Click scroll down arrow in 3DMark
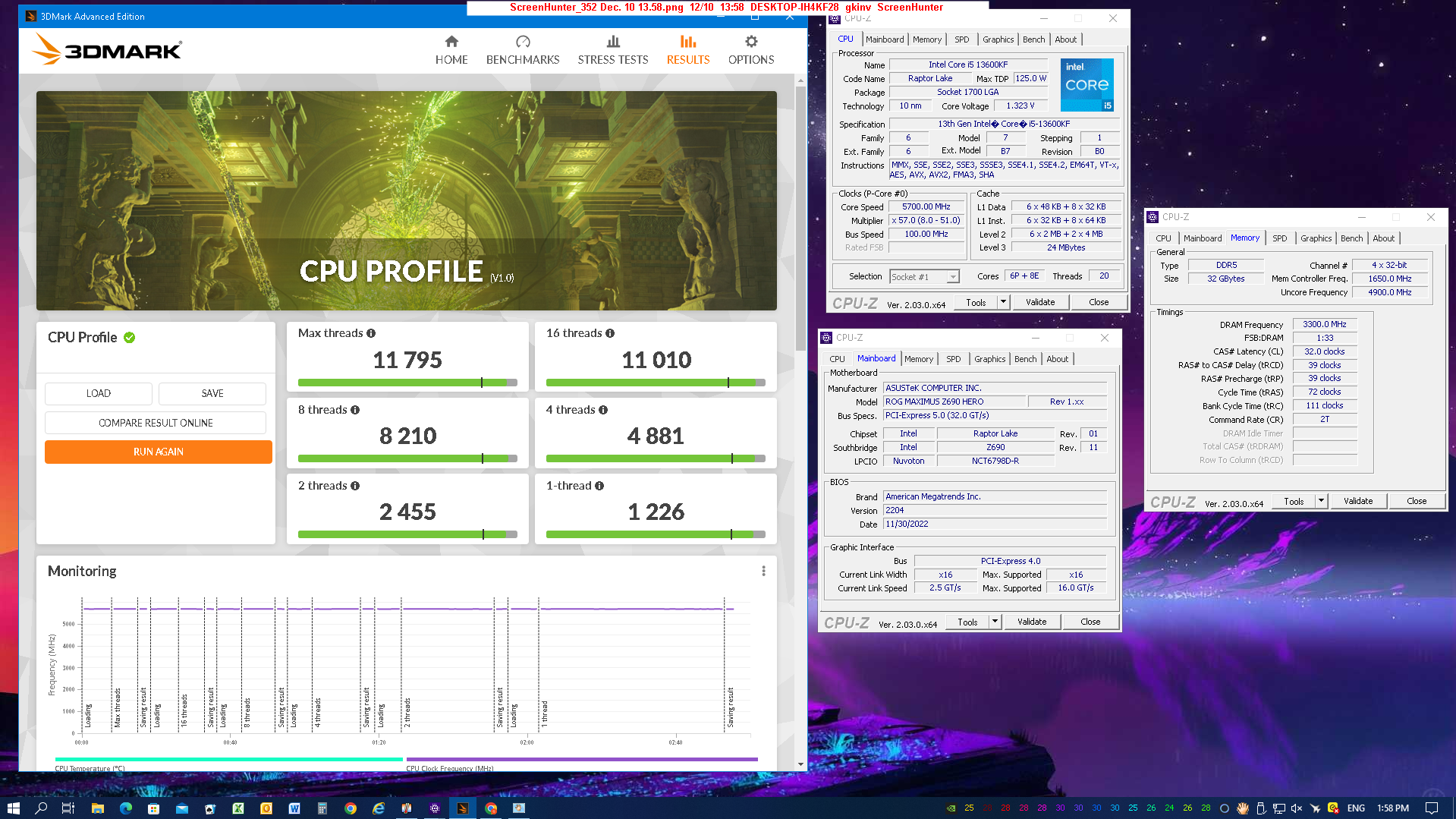The image size is (1456, 819). coord(800,764)
